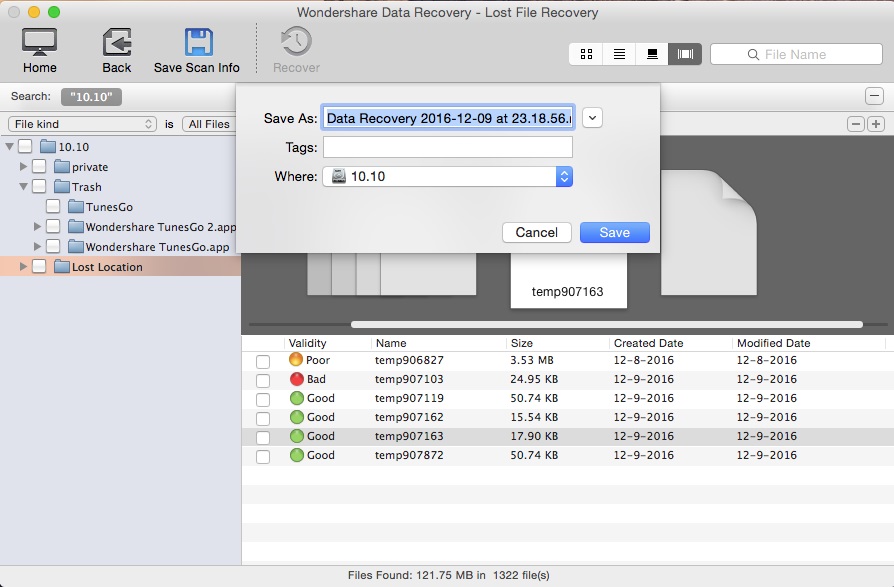894x587 pixels.
Task: Click the search magnifier icon
Action: point(753,55)
